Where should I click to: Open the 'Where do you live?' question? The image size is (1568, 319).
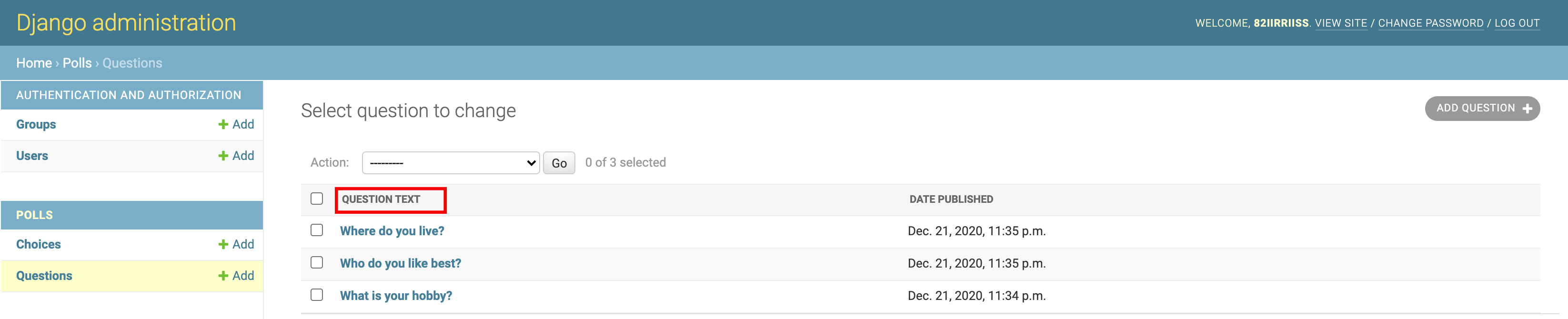tap(392, 231)
